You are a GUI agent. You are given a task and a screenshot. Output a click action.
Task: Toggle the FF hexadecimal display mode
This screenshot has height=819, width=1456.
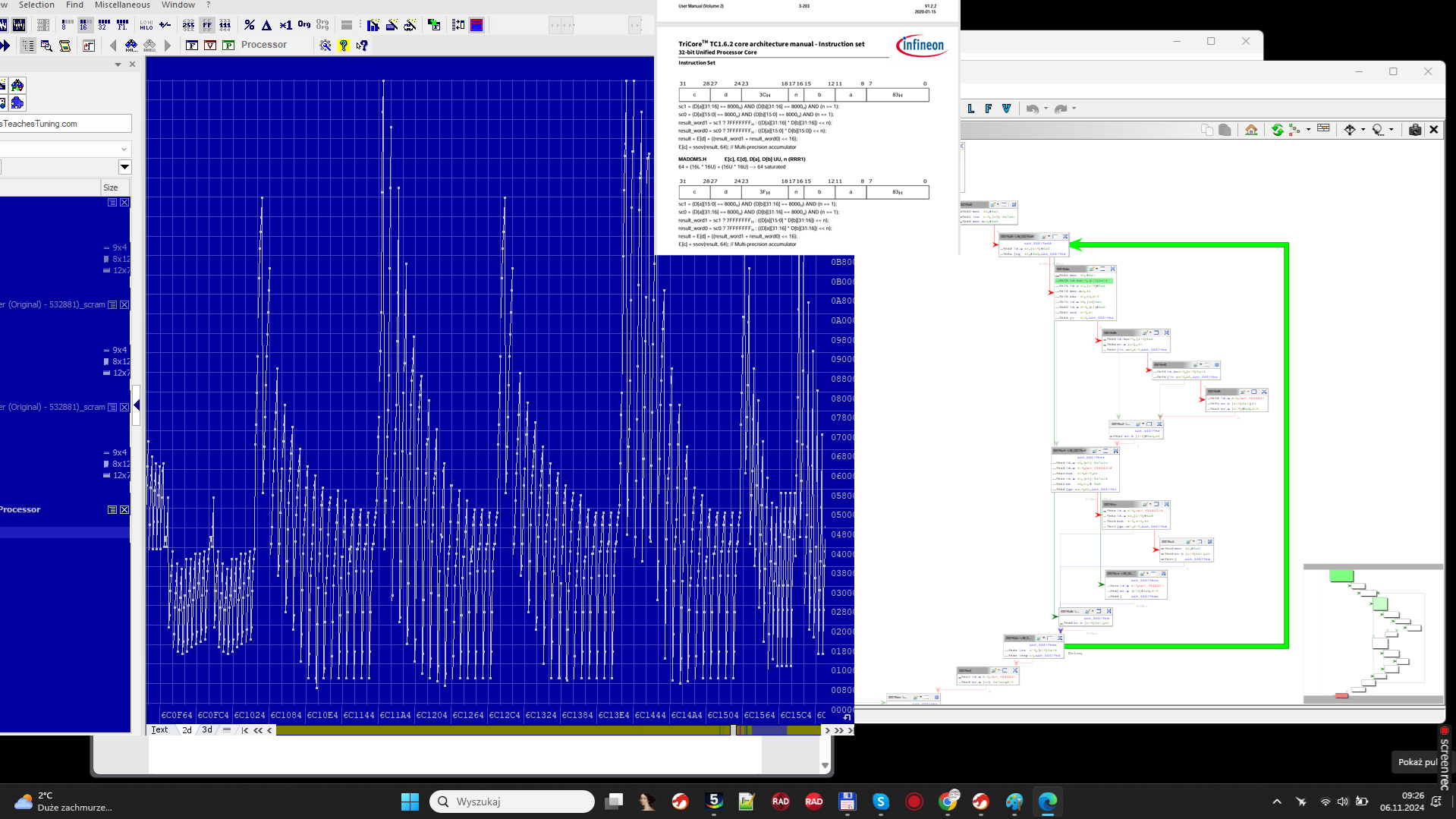coord(207,25)
